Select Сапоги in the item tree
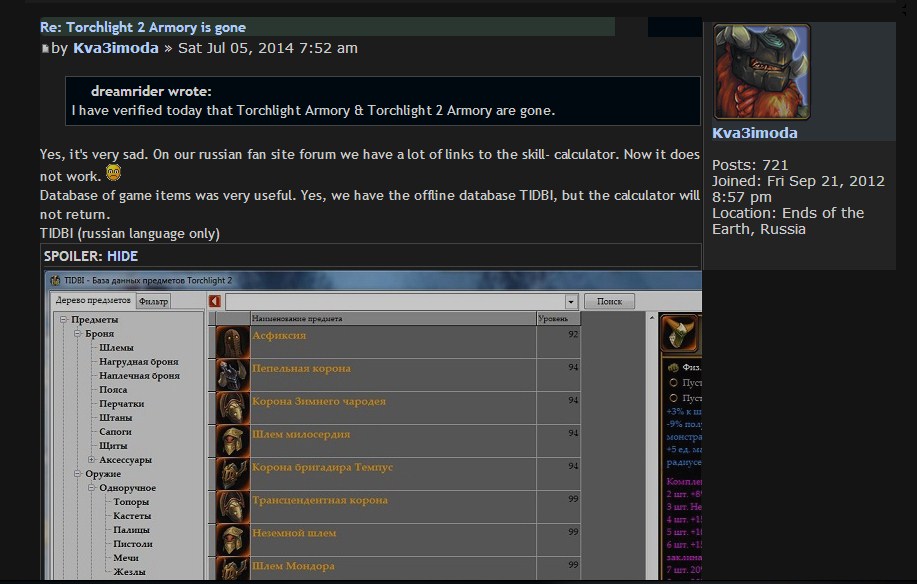This screenshot has height=584, width=917. 115,431
